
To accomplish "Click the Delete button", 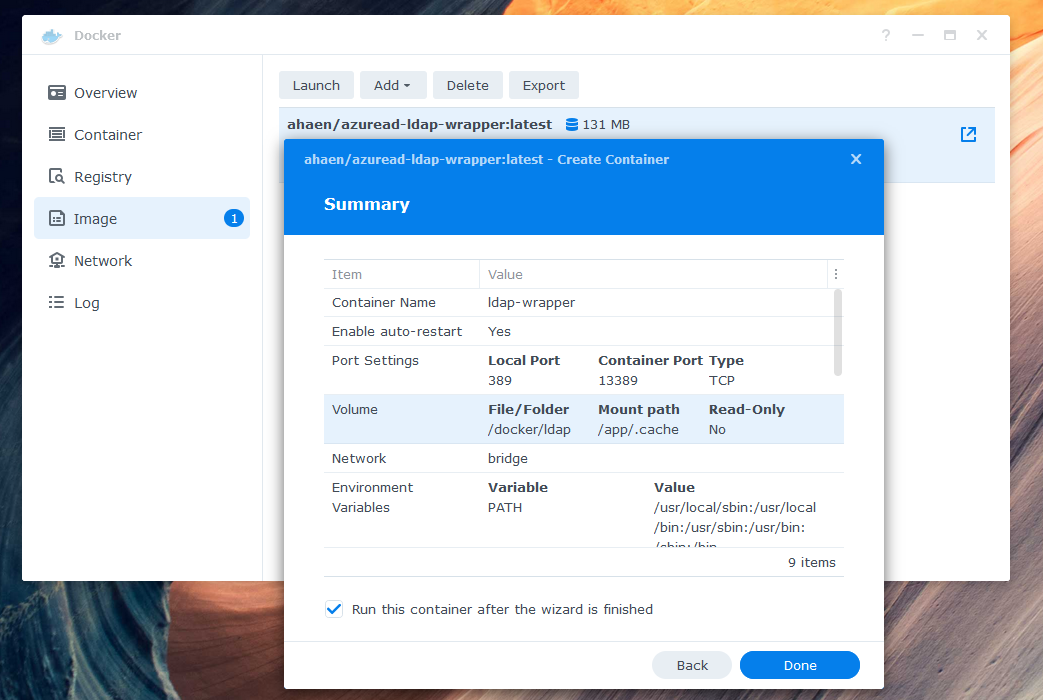I will pyautogui.click(x=467, y=85).
